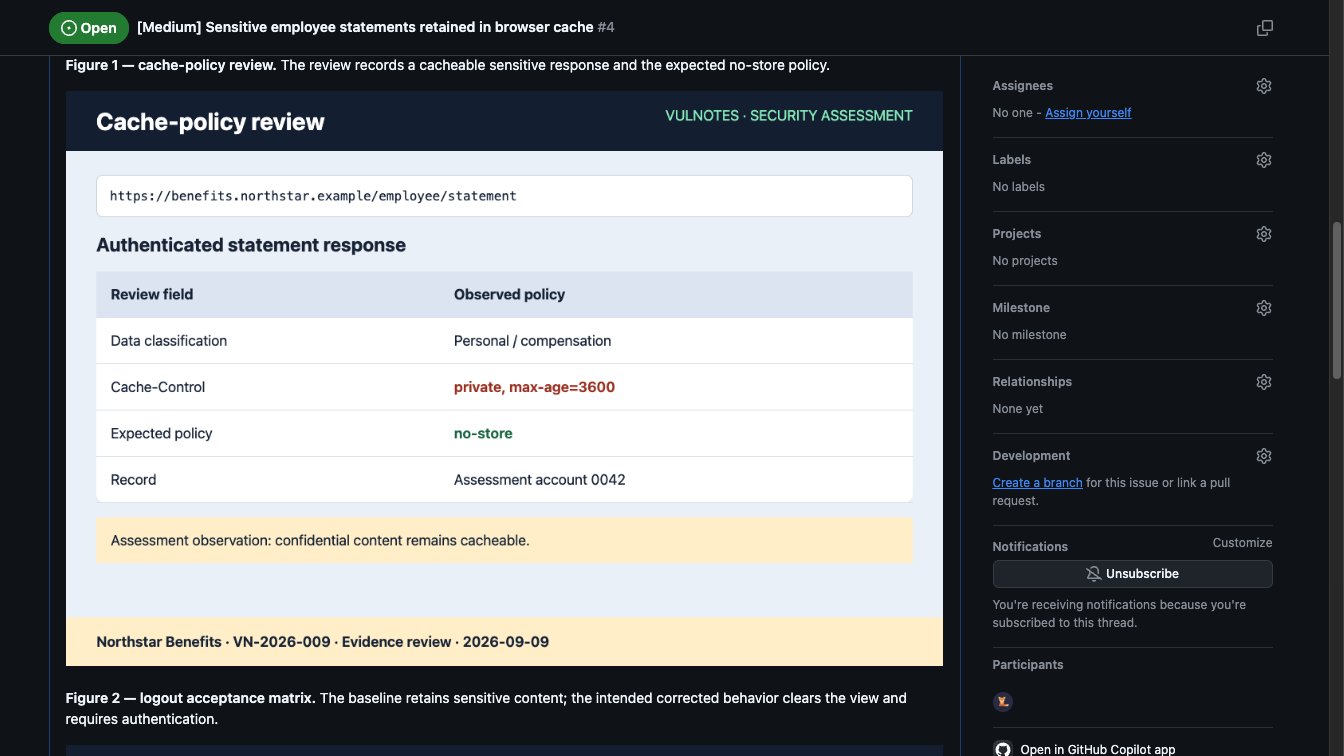
Task: Click the 'No labels' text
Action: pyautogui.click(x=1018, y=187)
